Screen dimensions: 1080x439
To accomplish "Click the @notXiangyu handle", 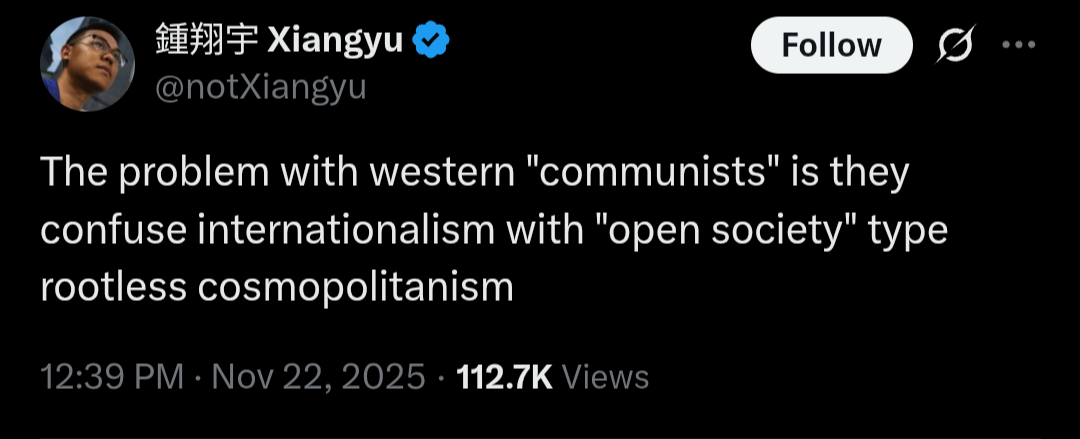I will (260, 88).
